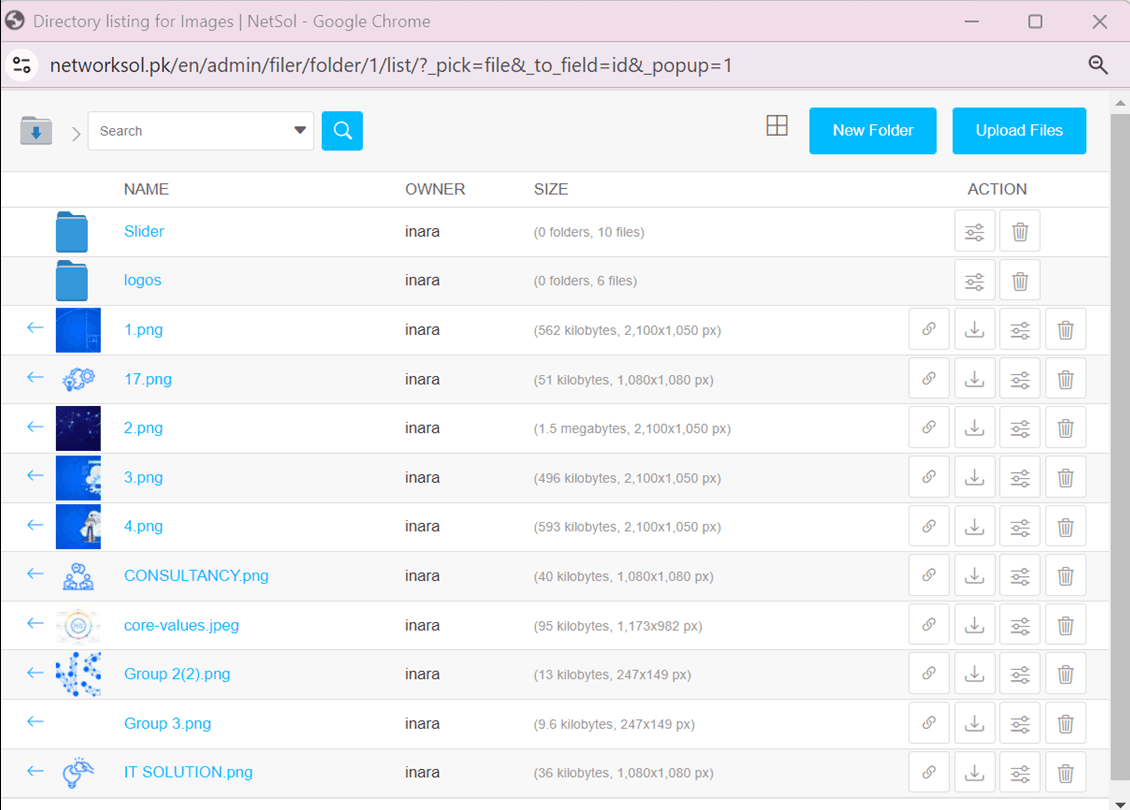Choose Group 3.png via select arrow
The width and height of the screenshot is (1130, 810).
(35, 721)
